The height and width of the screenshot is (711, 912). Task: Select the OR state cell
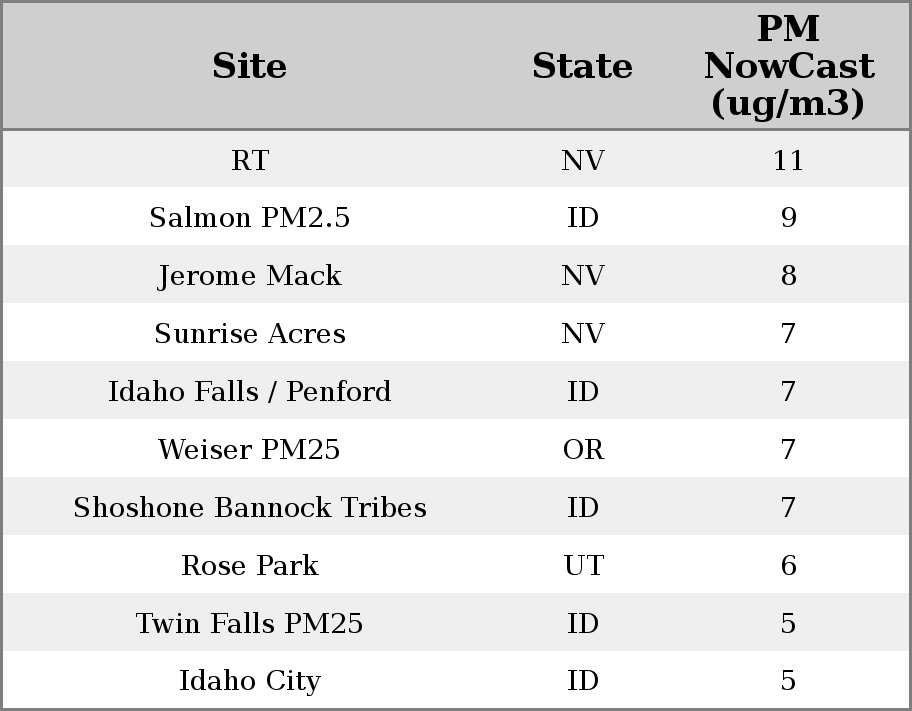tap(582, 450)
